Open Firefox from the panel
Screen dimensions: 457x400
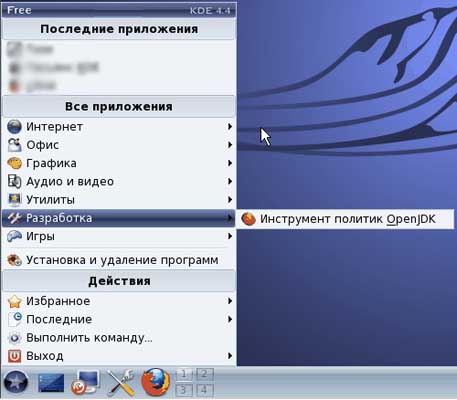(x=155, y=382)
